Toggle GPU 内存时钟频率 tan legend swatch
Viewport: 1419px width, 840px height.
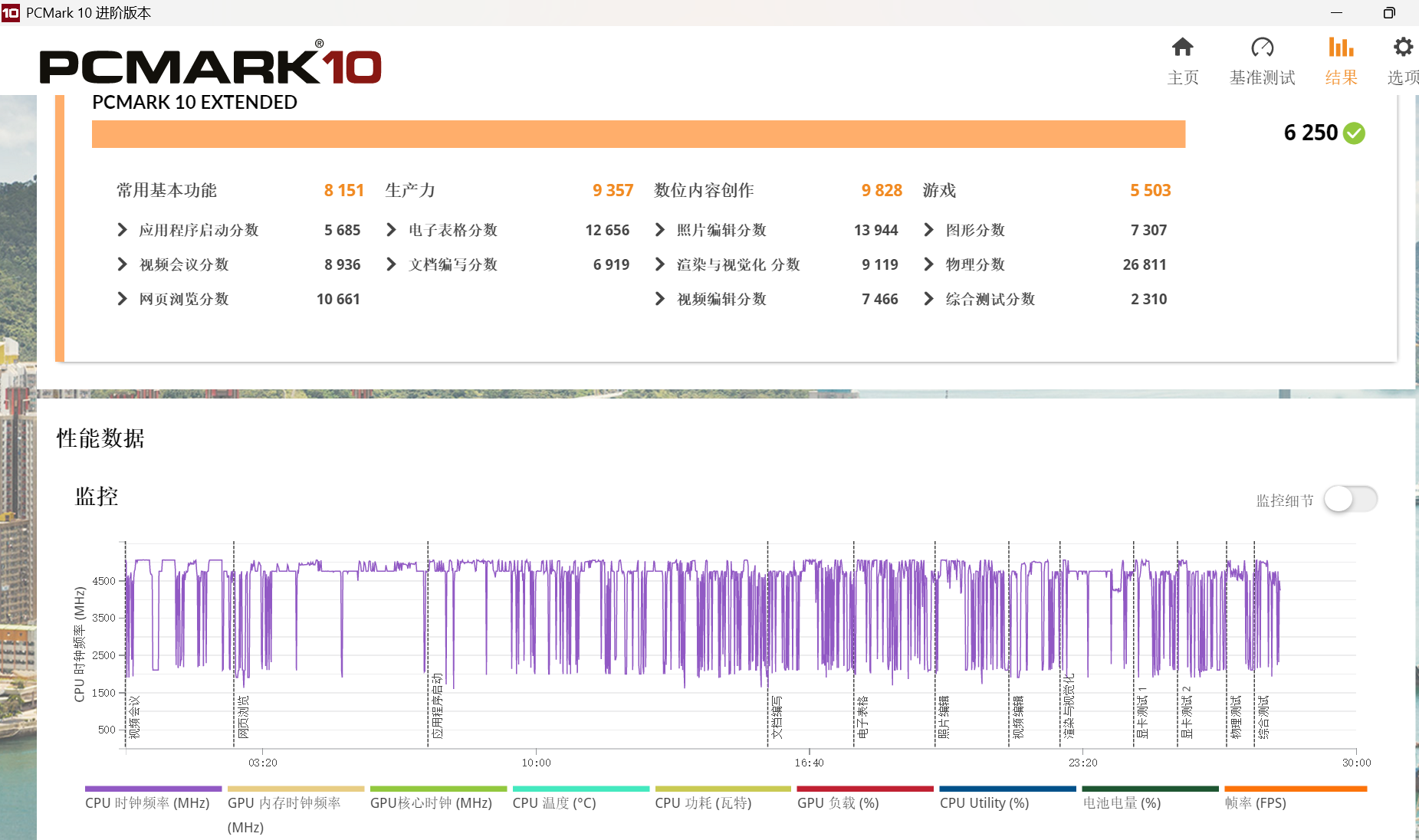[296, 789]
